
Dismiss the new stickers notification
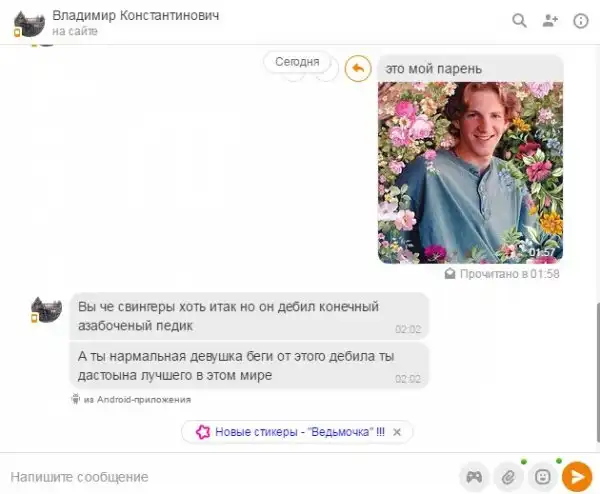397,432
